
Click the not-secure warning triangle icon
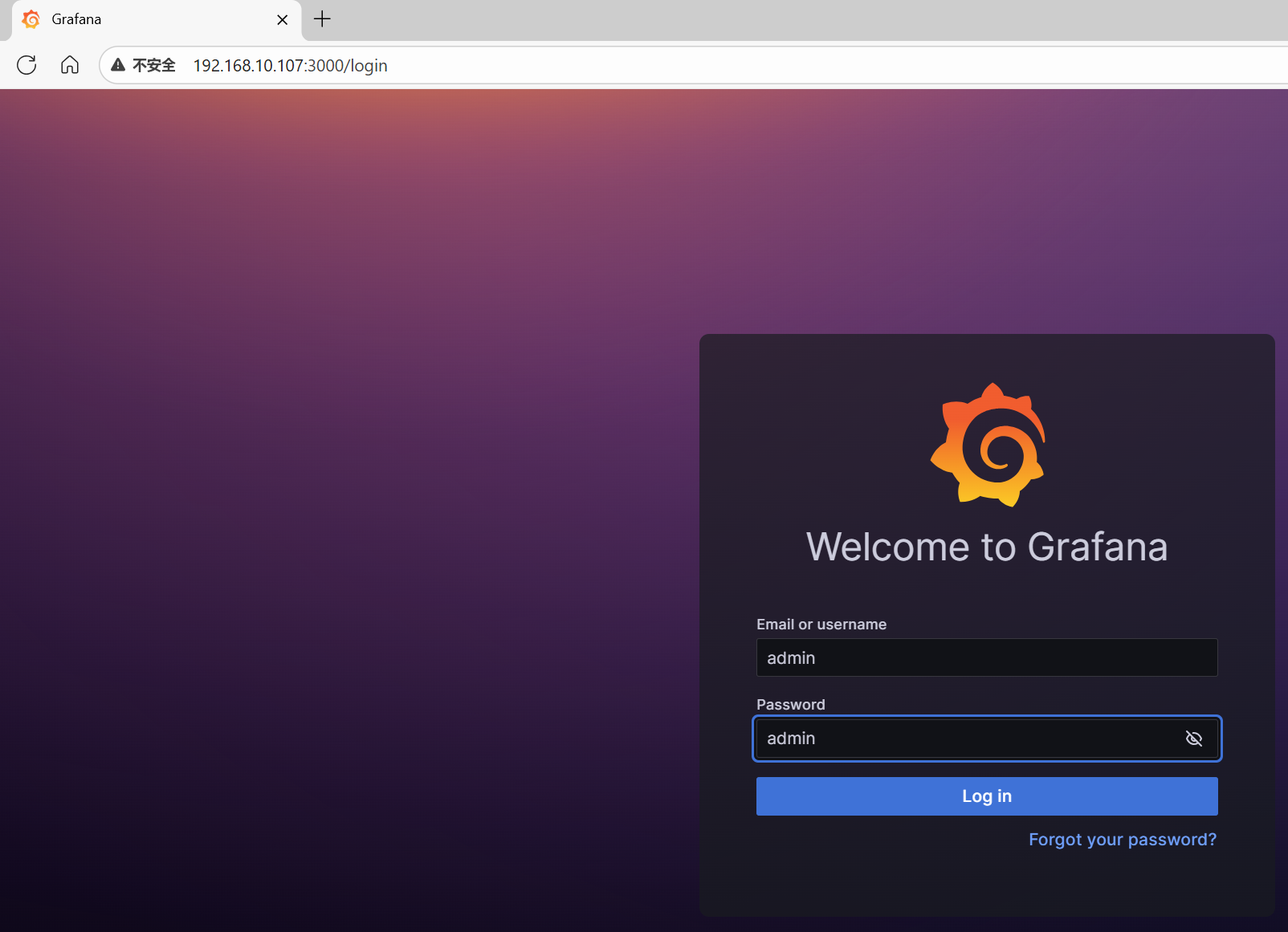tap(118, 65)
